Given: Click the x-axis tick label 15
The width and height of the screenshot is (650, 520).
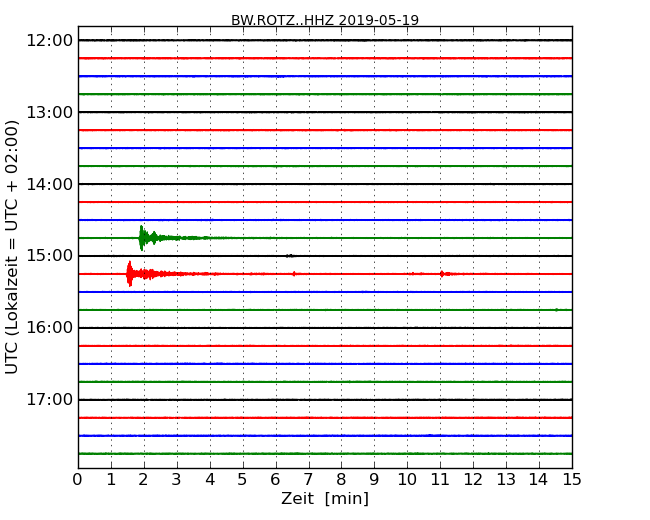Looking at the screenshot, I should pyautogui.click(x=572, y=480).
